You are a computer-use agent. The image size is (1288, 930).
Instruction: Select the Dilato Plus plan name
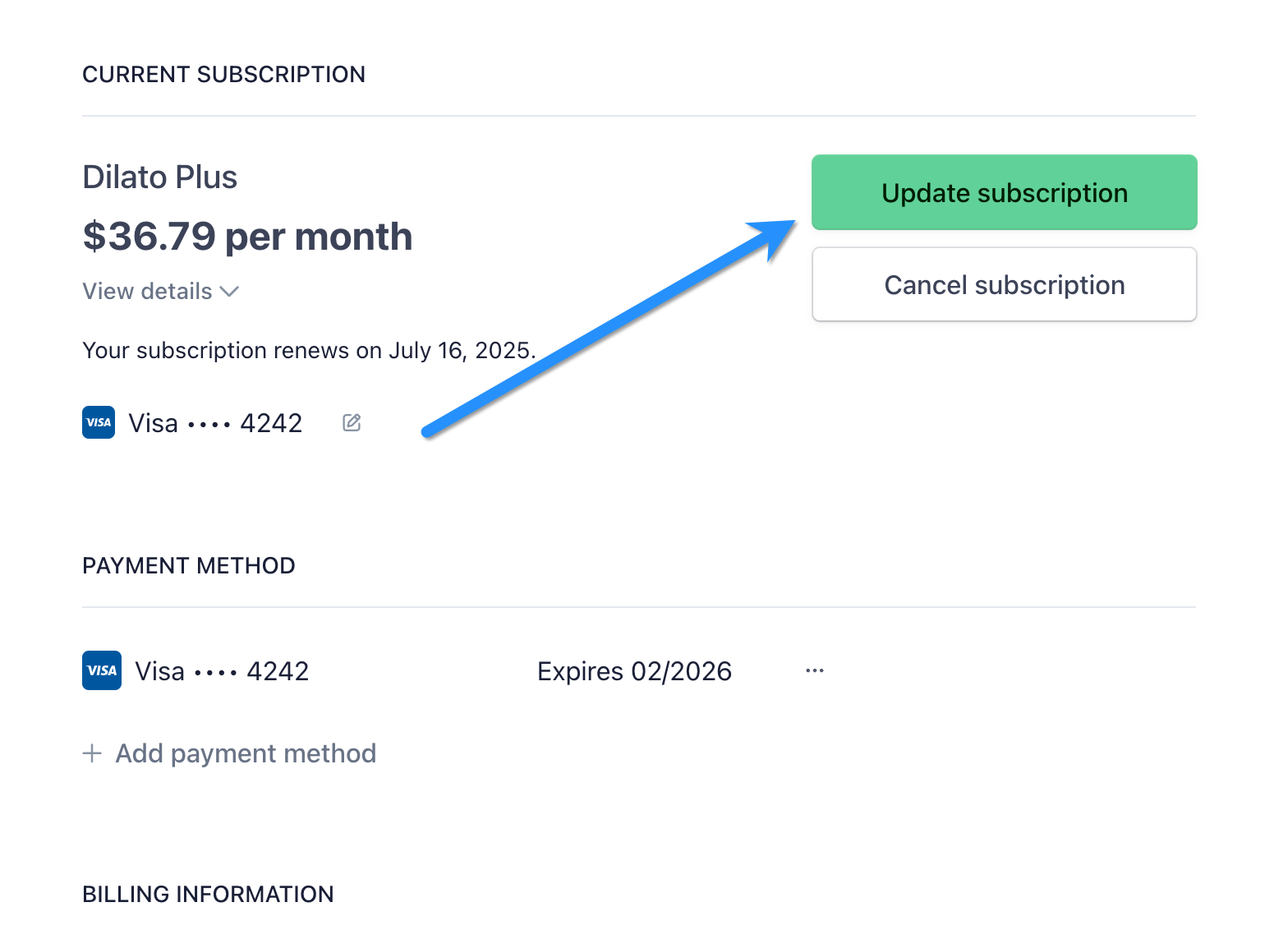click(x=159, y=177)
